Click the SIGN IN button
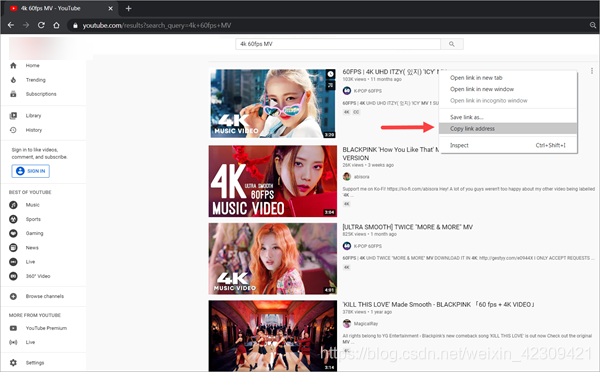 [x=31, y=171]
